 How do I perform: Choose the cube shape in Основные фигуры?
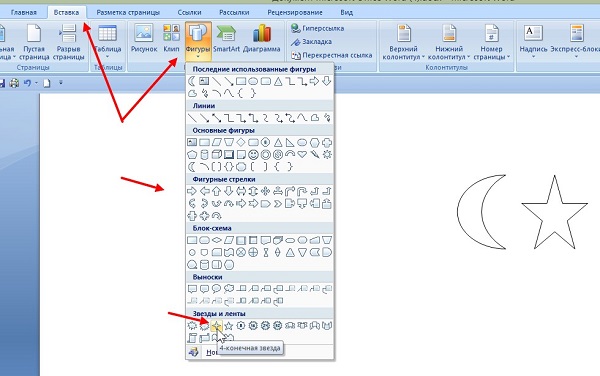coord(217,155)
